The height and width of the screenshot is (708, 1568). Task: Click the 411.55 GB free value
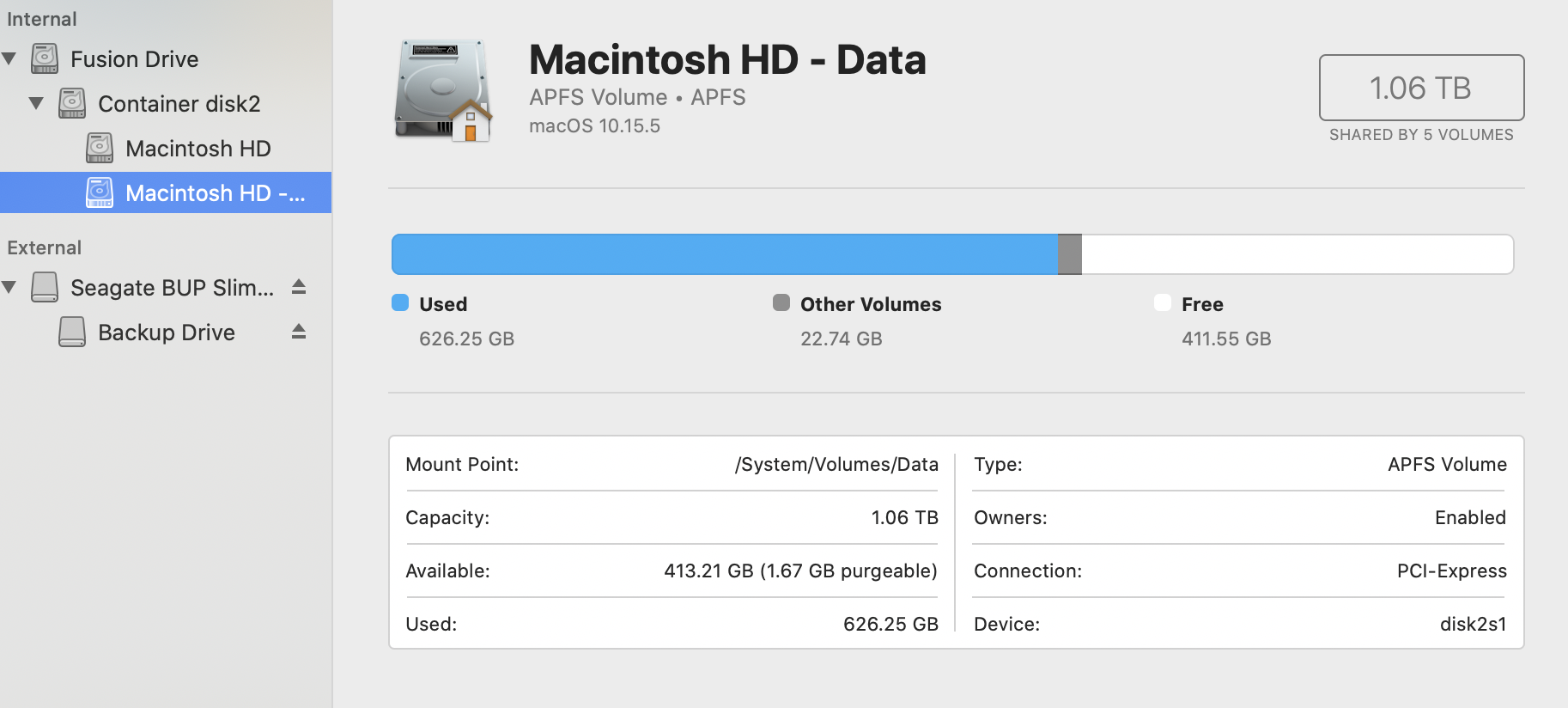click(1226, 339)
